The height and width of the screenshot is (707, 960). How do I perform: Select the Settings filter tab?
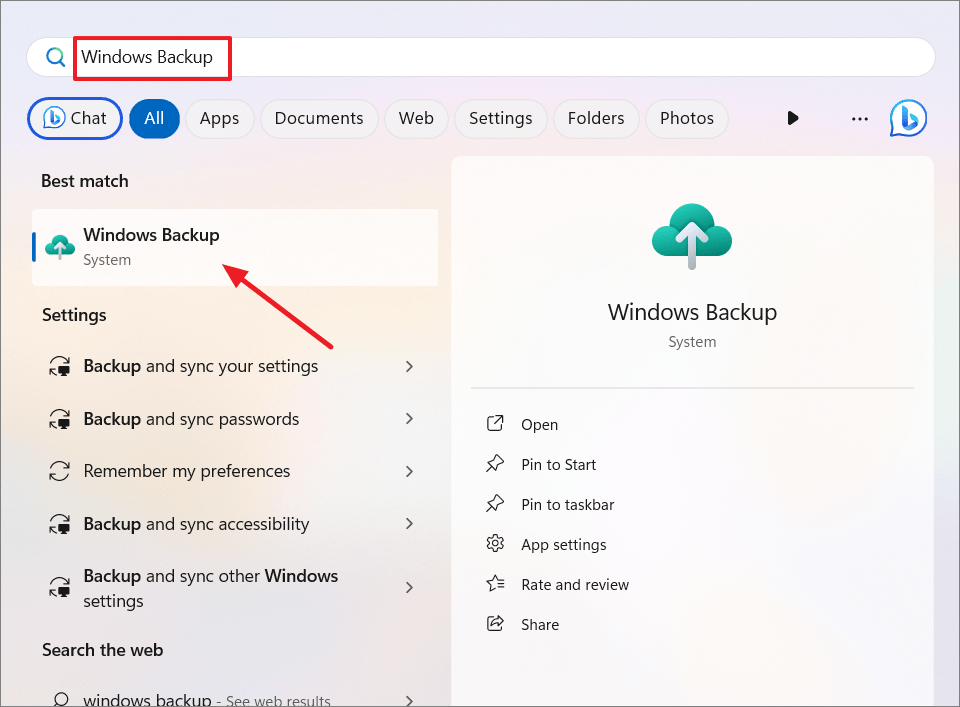[500, 118]
